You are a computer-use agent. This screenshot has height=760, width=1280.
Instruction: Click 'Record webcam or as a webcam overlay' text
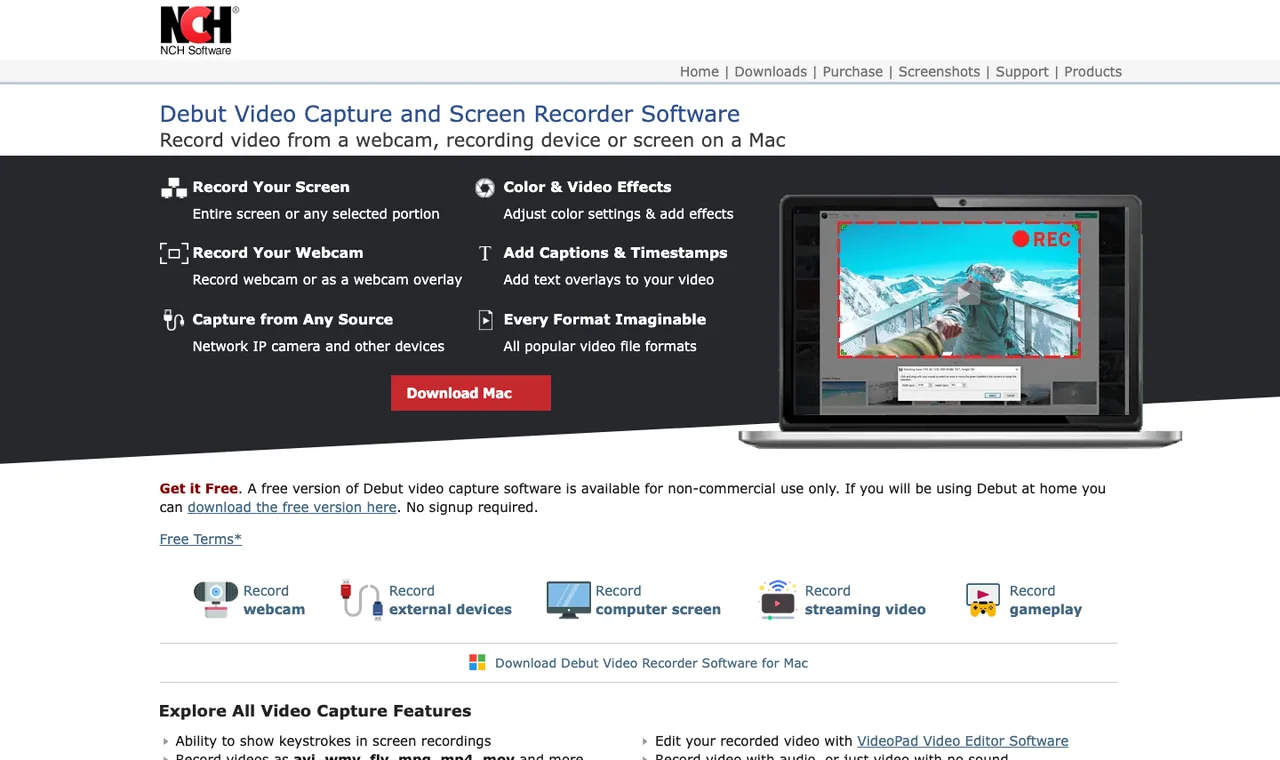coord(327,280)
